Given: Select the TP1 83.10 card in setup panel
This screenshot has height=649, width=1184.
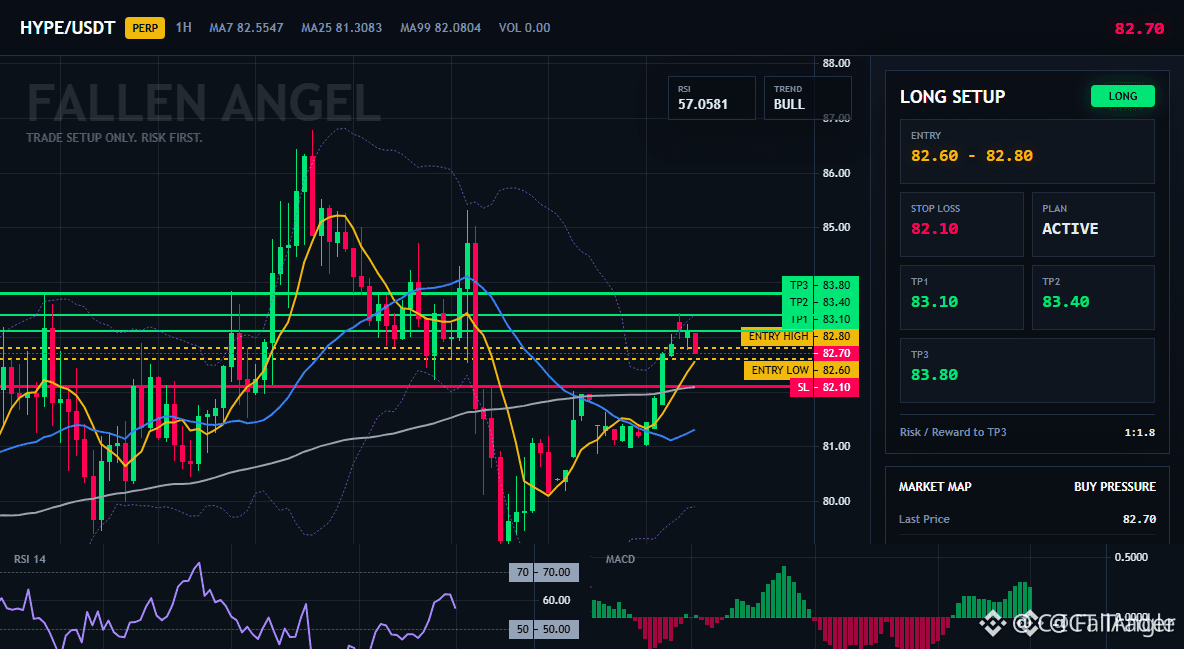Looking at the screenshot, I should 961,297.
